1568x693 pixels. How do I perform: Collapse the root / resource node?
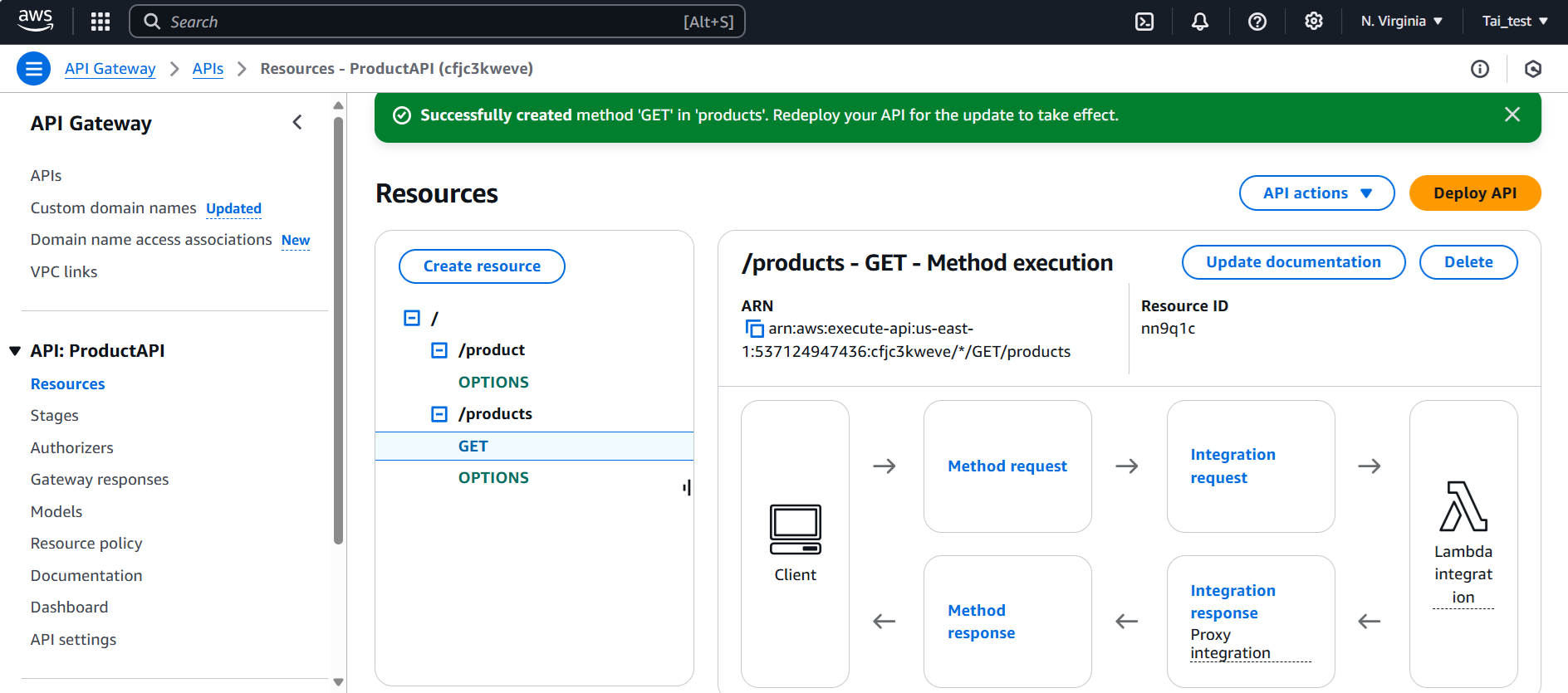click(x=412, y=318)
